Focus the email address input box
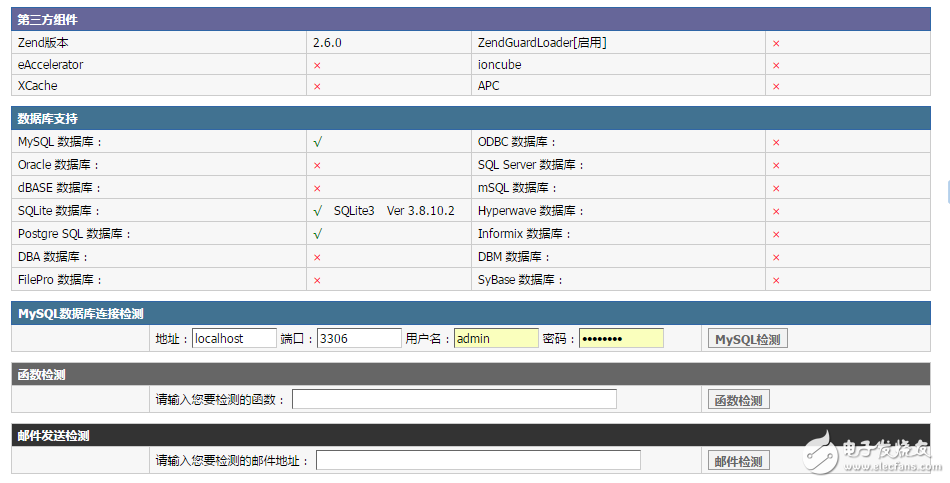The height and width of the screenshot is (483, 950). [x=478, y=460]
